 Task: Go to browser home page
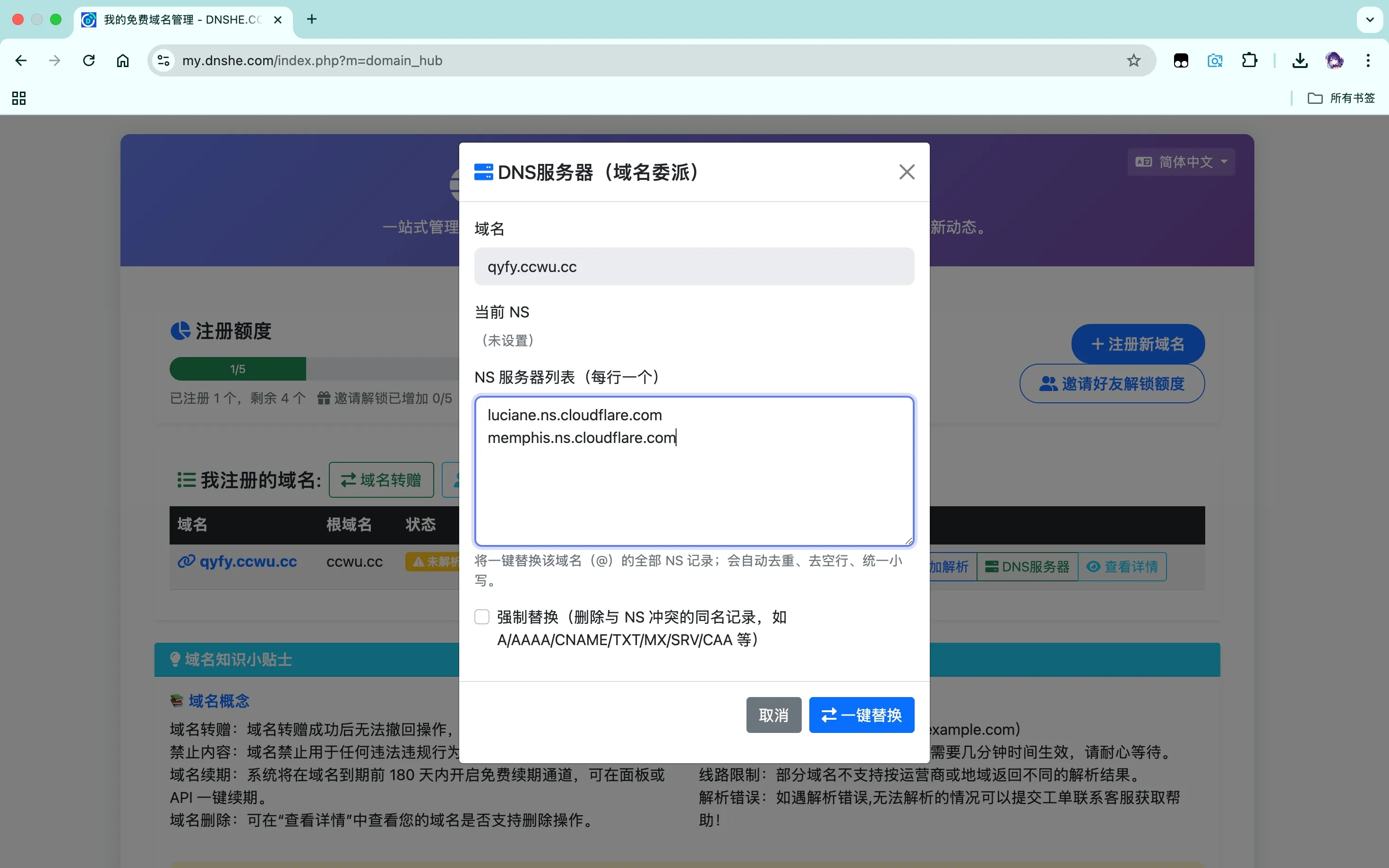pyautogui.click(x=123, y=60)
